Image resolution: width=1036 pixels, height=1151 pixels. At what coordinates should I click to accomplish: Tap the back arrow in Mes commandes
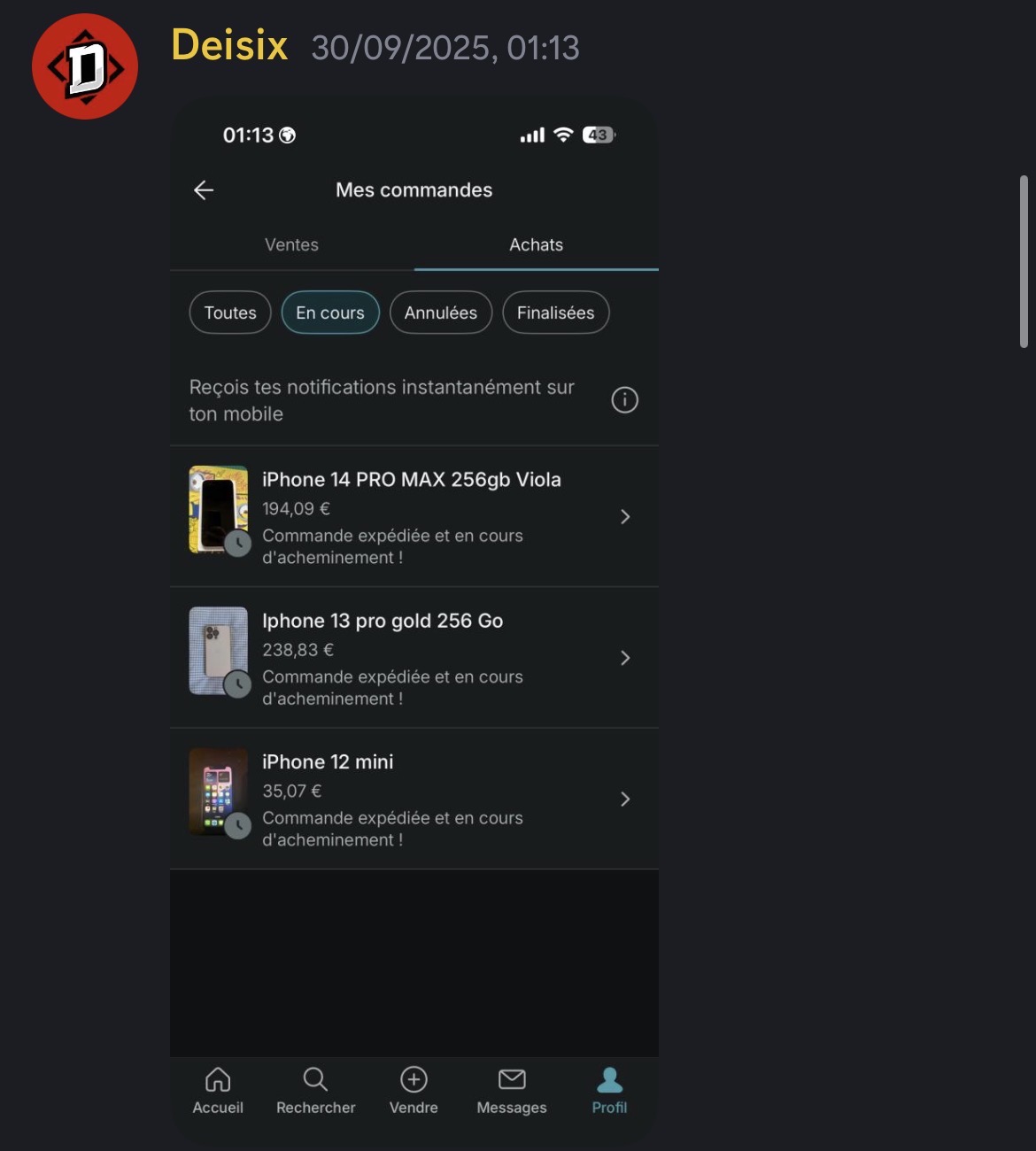coord(204,190)
